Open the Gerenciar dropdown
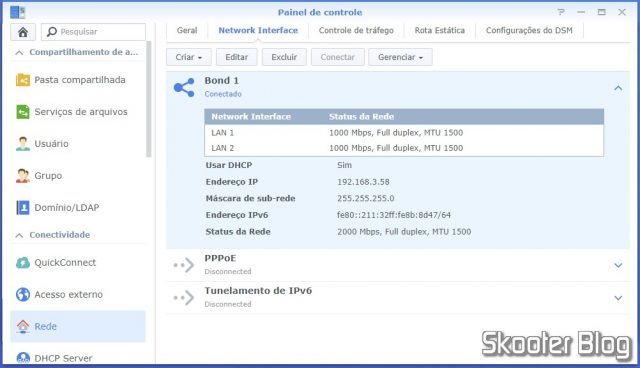The height and width of the screenshot is (368, 640). click(x=400, y=57)
